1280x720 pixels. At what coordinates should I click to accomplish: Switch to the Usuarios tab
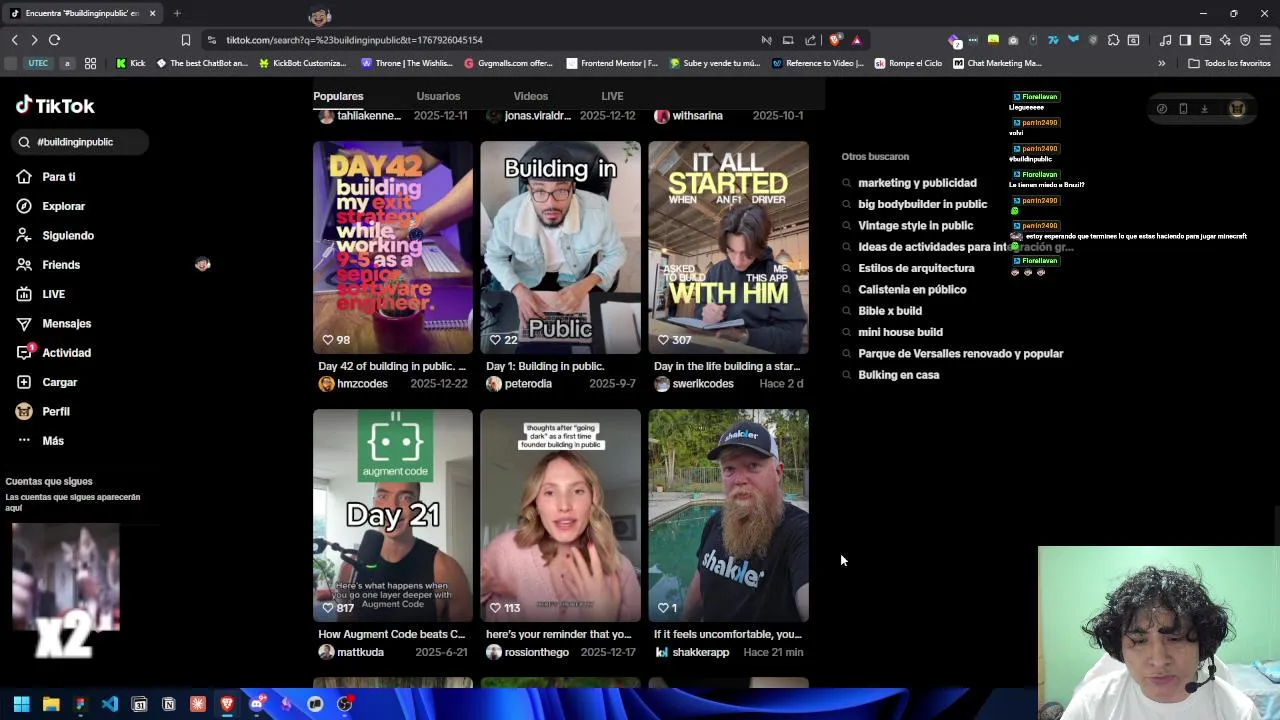point(438,96)
